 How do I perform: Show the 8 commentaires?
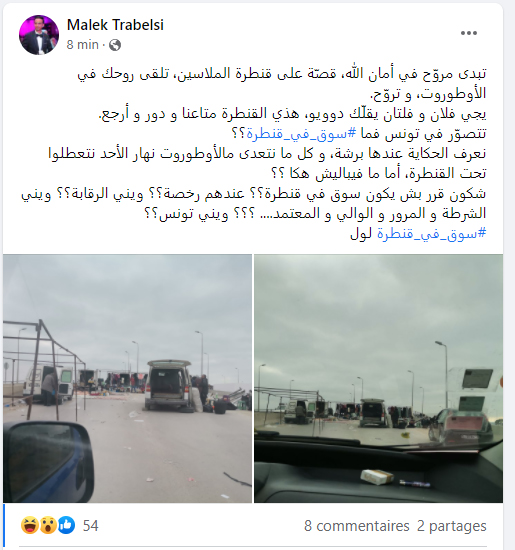tap(357, 526)
